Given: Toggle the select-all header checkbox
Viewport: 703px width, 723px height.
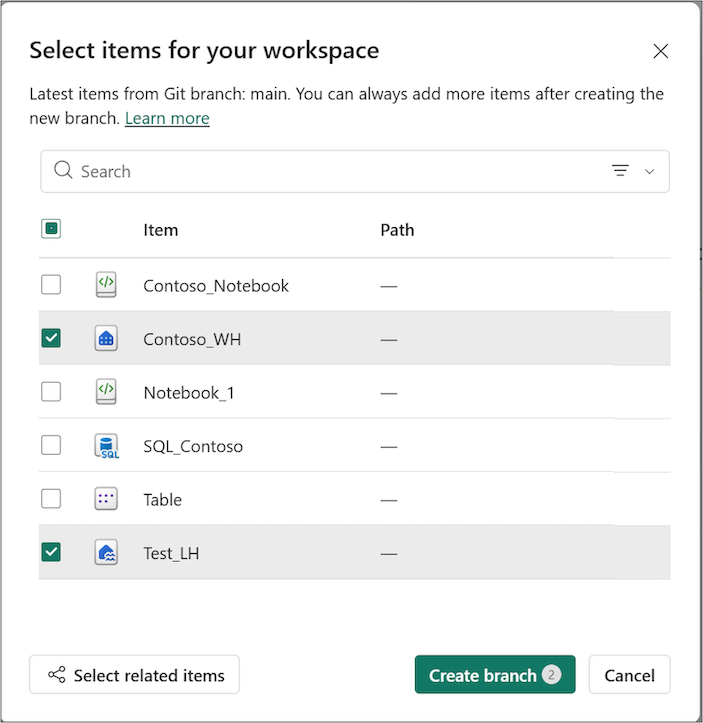Looking at the screenshot, I should tap(51, 229).
